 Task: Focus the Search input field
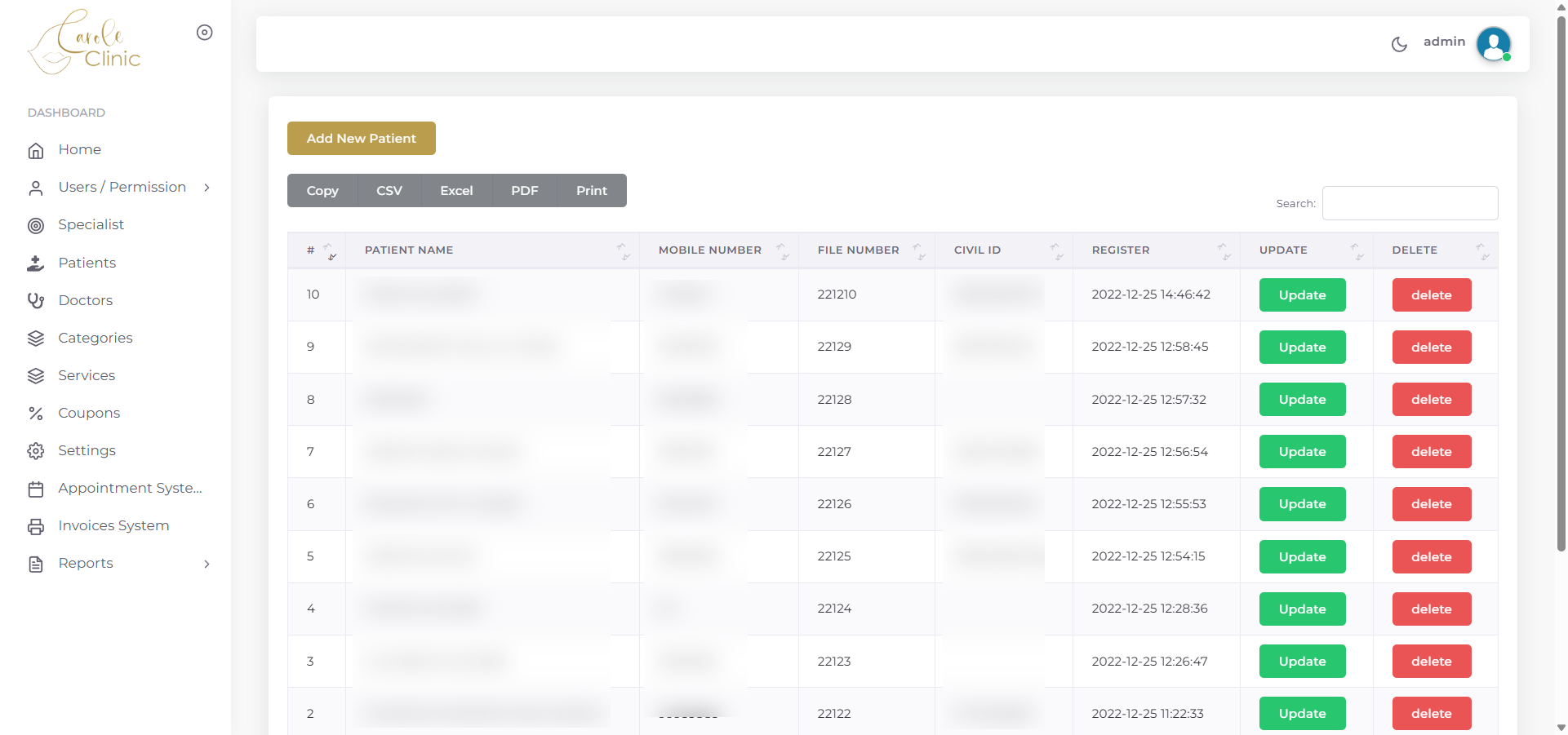(x=1410, y=203)
